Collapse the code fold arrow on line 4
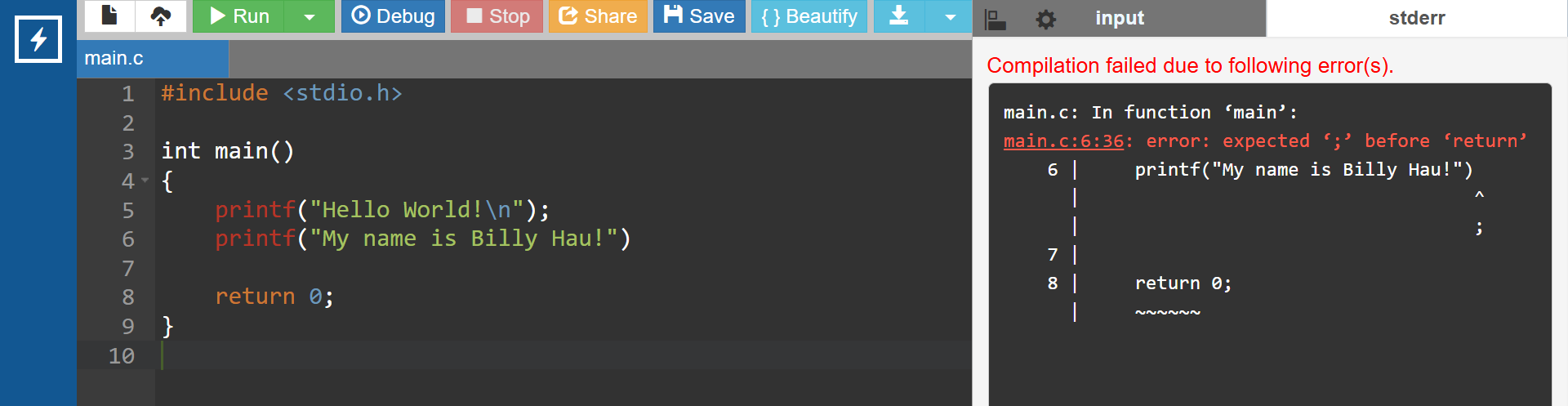This screenshot has height=406, width=1568. click(x=145, y=181)
